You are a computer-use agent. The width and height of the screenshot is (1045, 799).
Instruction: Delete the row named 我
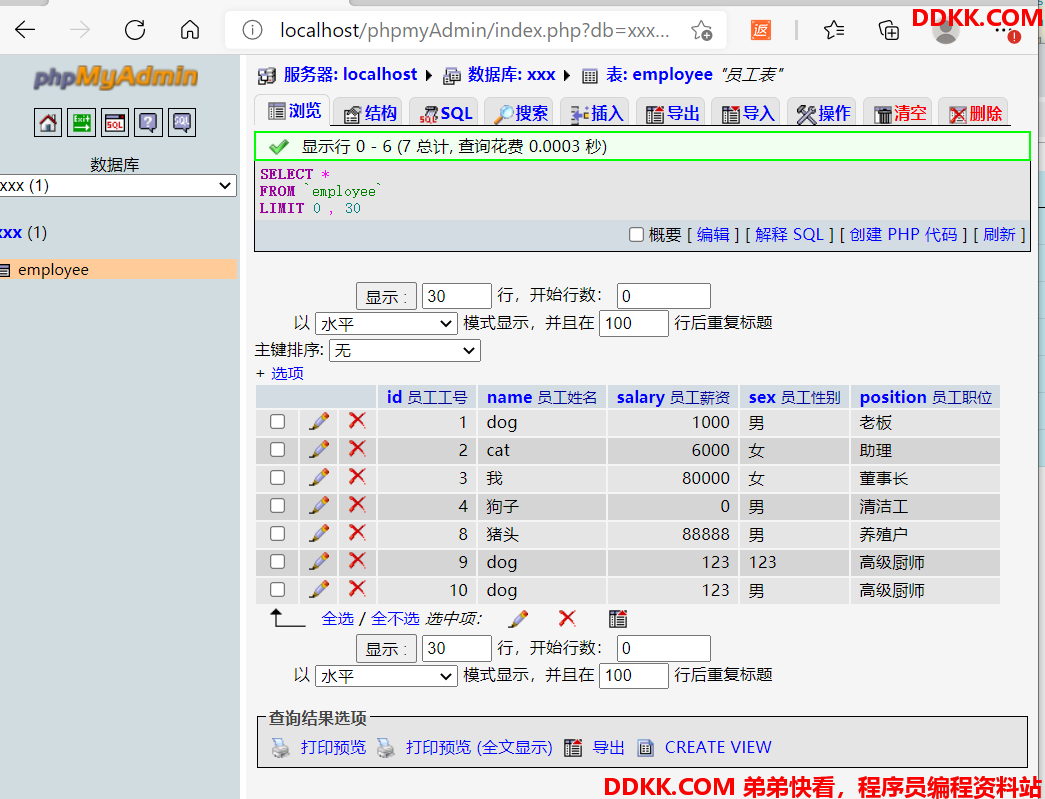click(x=357, y=476)
